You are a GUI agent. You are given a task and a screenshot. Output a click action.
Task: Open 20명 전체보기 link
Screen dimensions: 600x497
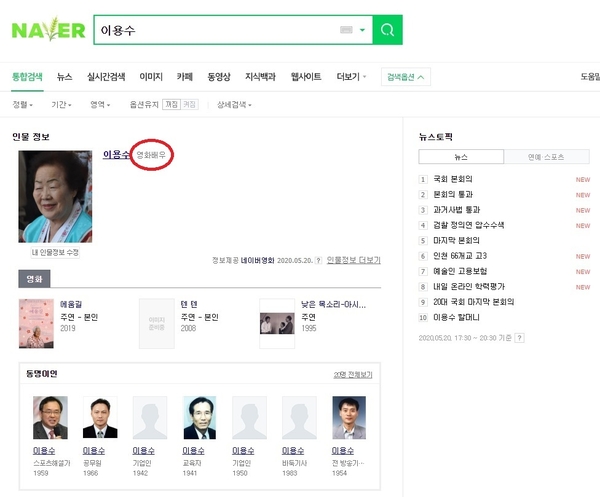tap(353, 375)
